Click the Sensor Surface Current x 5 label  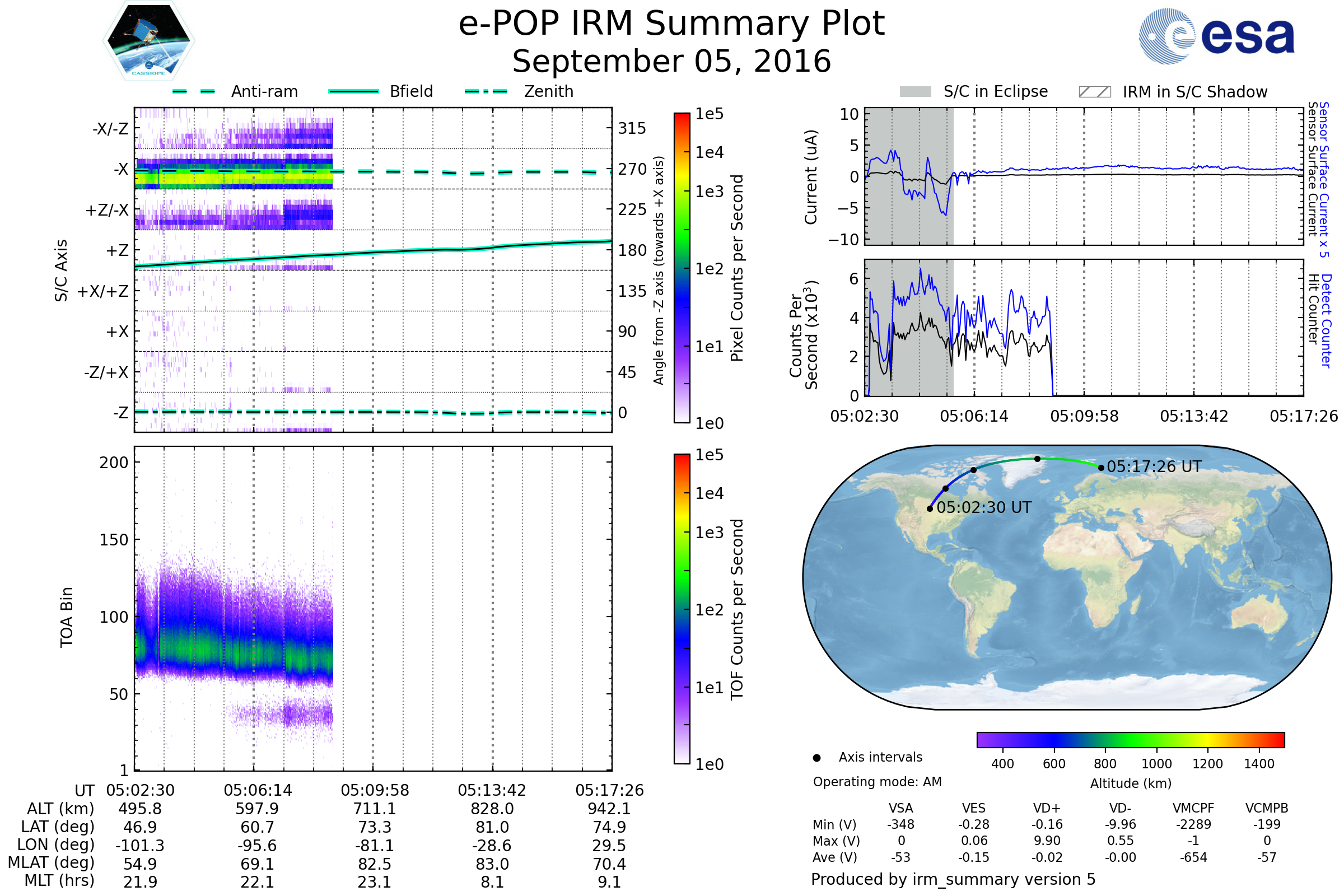(1323, 179)
